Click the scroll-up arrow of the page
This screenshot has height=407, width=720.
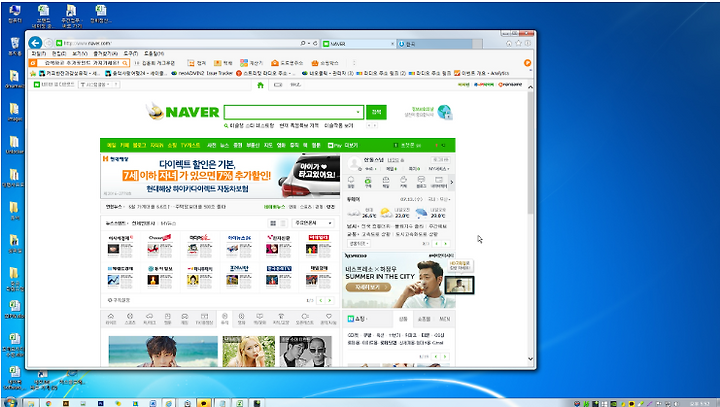tap(530, 86)
